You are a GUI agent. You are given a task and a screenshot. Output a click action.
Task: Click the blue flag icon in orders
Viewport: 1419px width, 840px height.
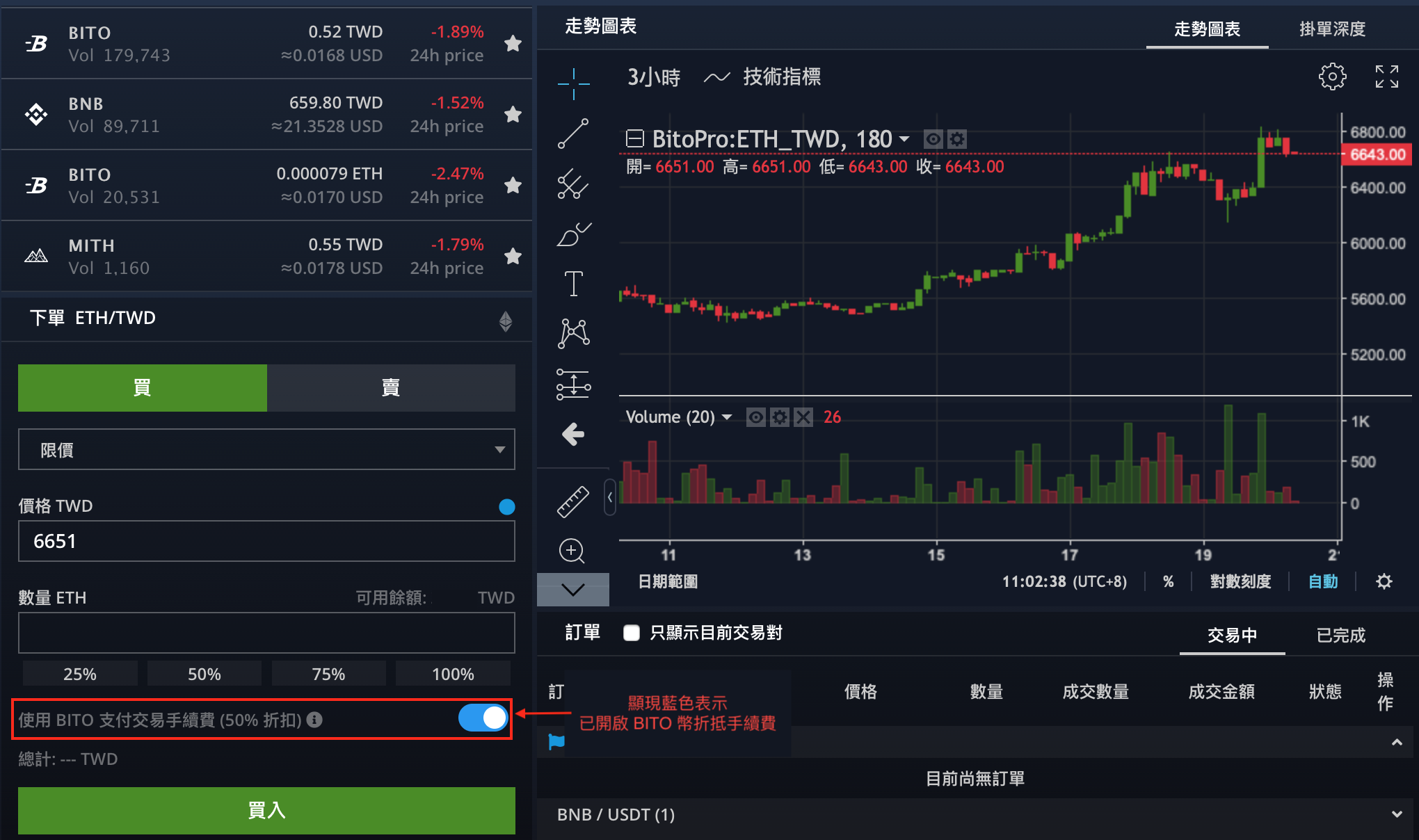tap(556, 742)
